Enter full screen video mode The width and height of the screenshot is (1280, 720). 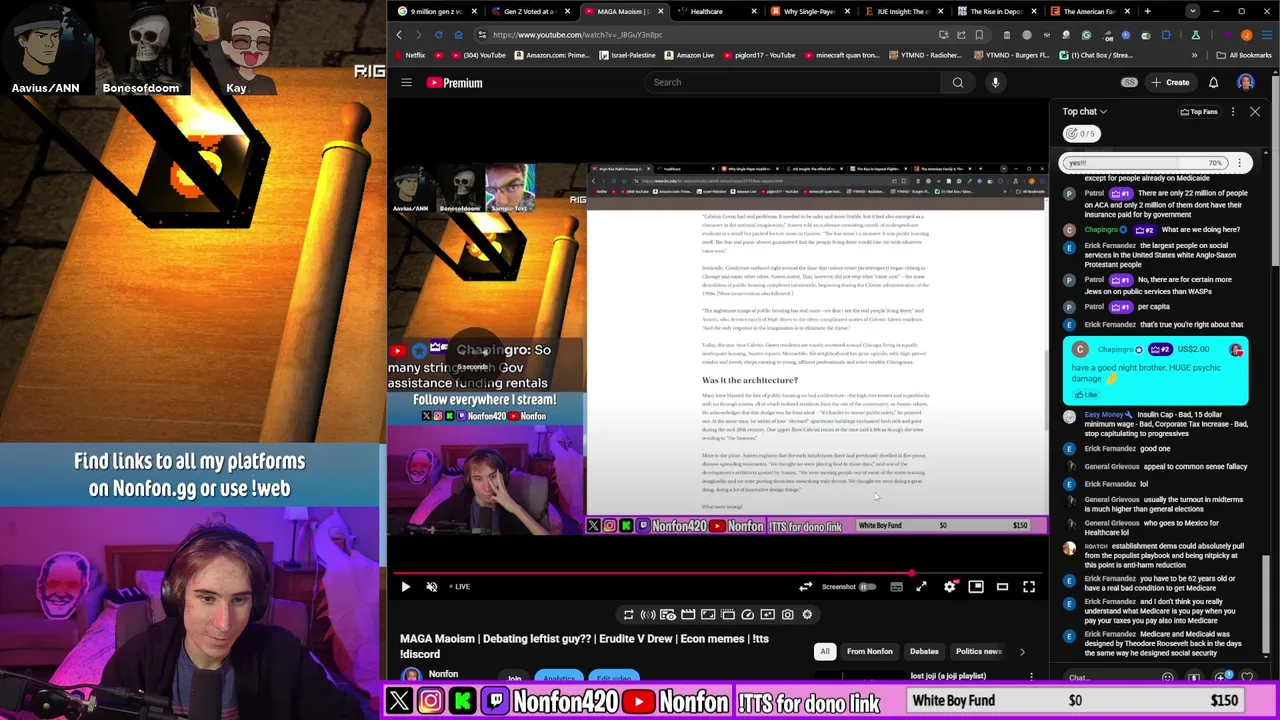tap(1029, 587)
